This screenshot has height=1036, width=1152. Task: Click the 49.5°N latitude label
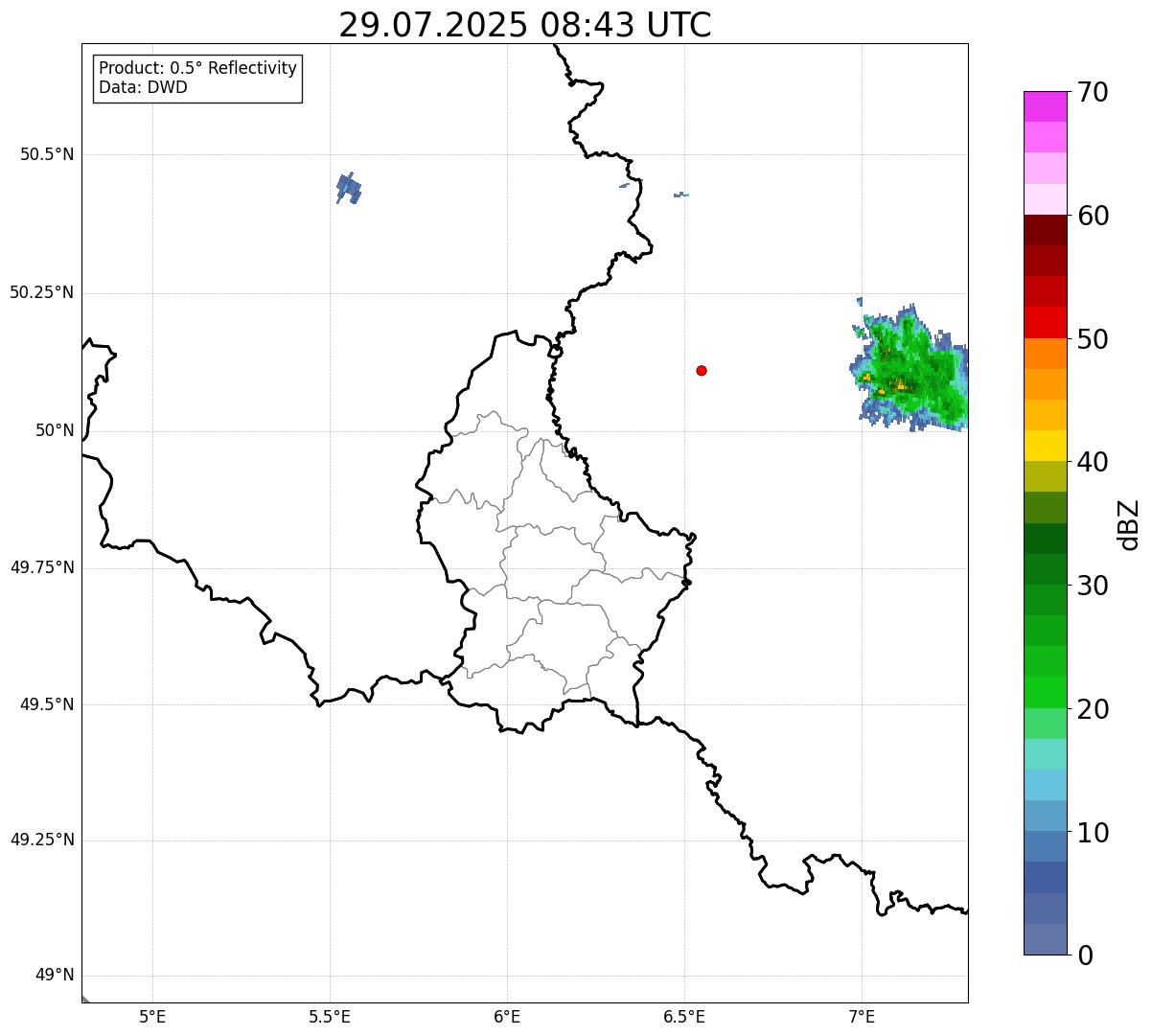(47, 704)
